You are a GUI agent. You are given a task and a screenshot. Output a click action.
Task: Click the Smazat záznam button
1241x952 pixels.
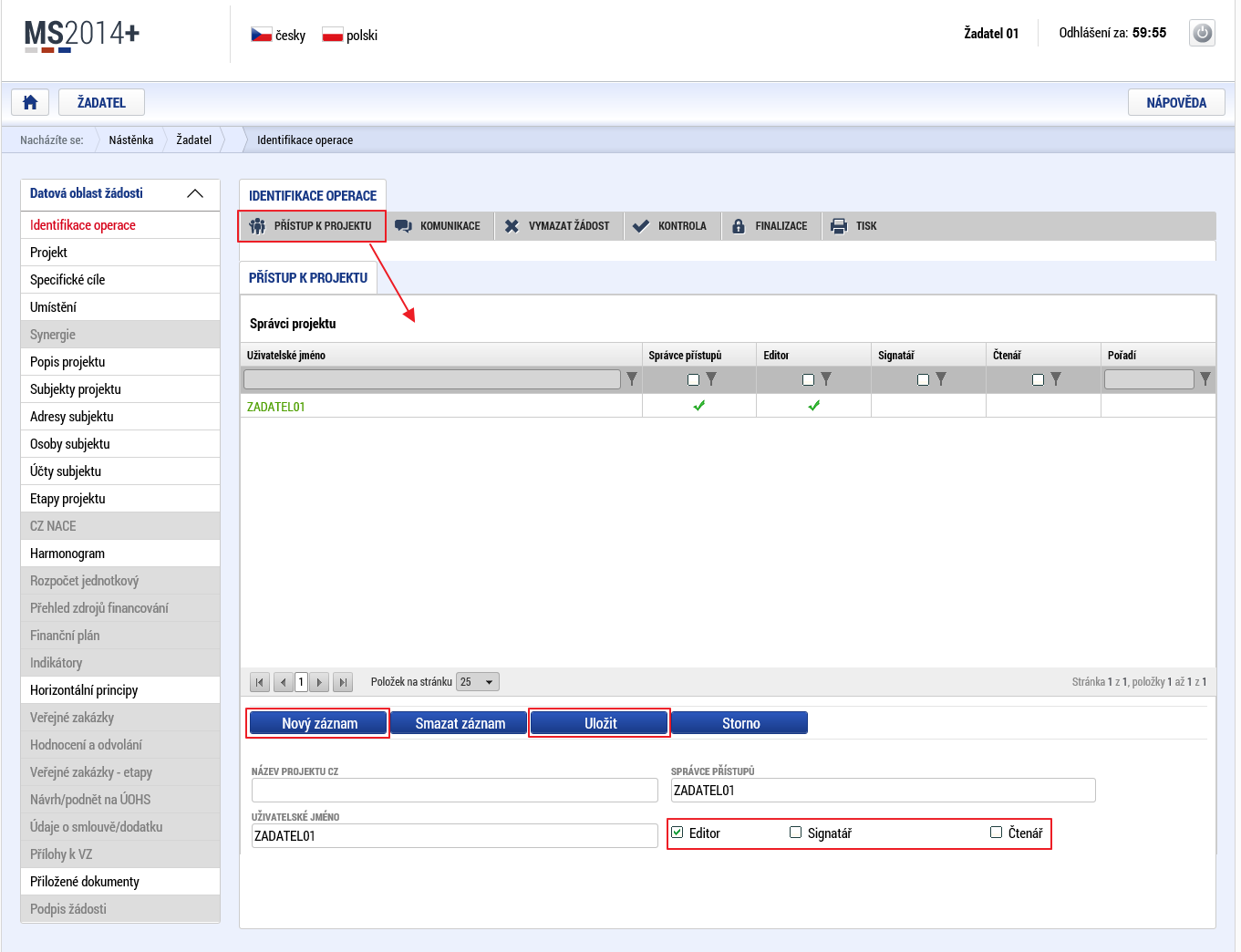point(460,723)
